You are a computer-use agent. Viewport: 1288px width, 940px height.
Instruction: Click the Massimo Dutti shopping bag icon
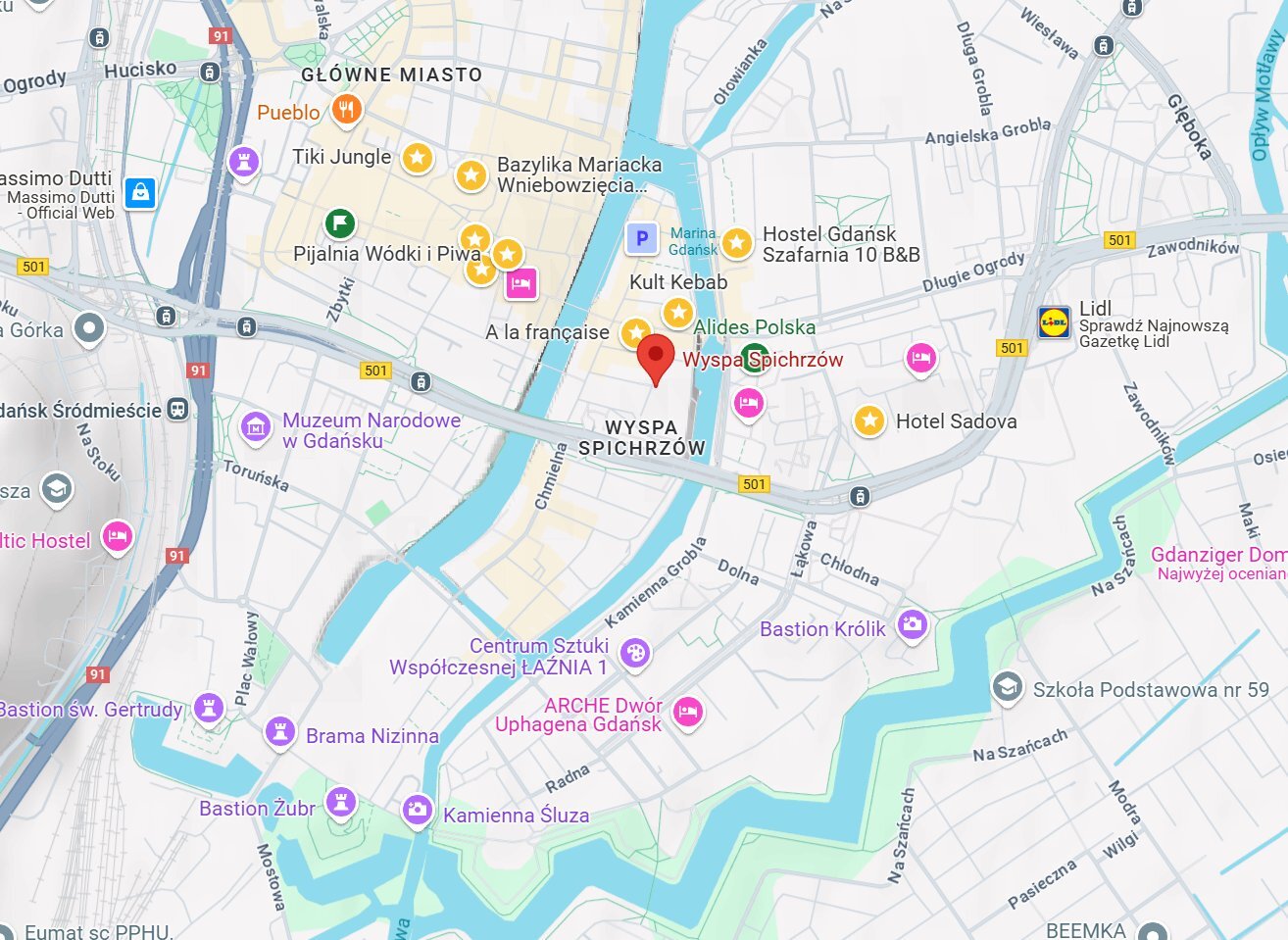(x=141, y=193)
